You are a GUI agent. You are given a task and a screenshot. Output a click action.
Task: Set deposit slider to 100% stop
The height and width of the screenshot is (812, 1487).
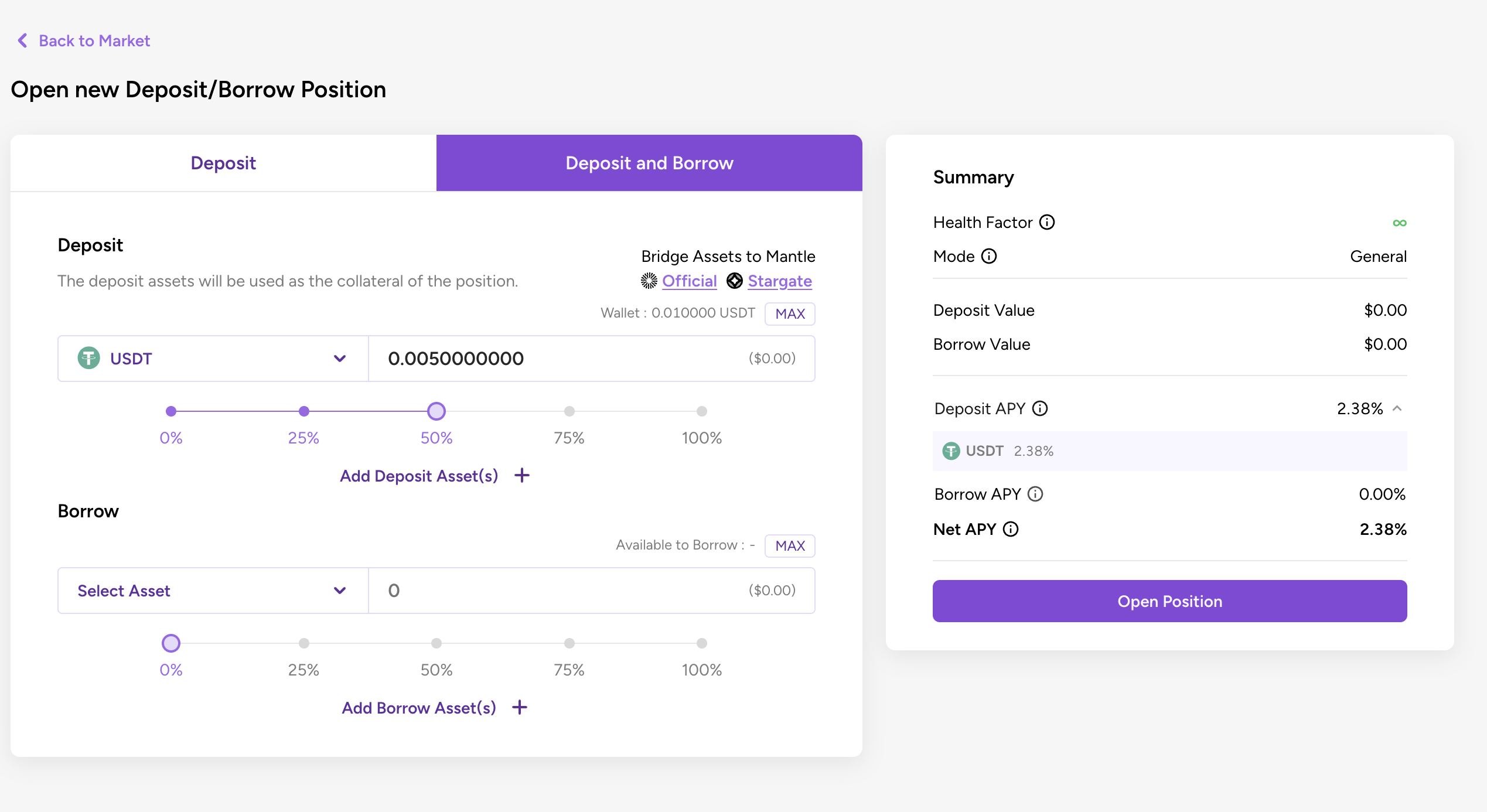[x=701, y=411]
